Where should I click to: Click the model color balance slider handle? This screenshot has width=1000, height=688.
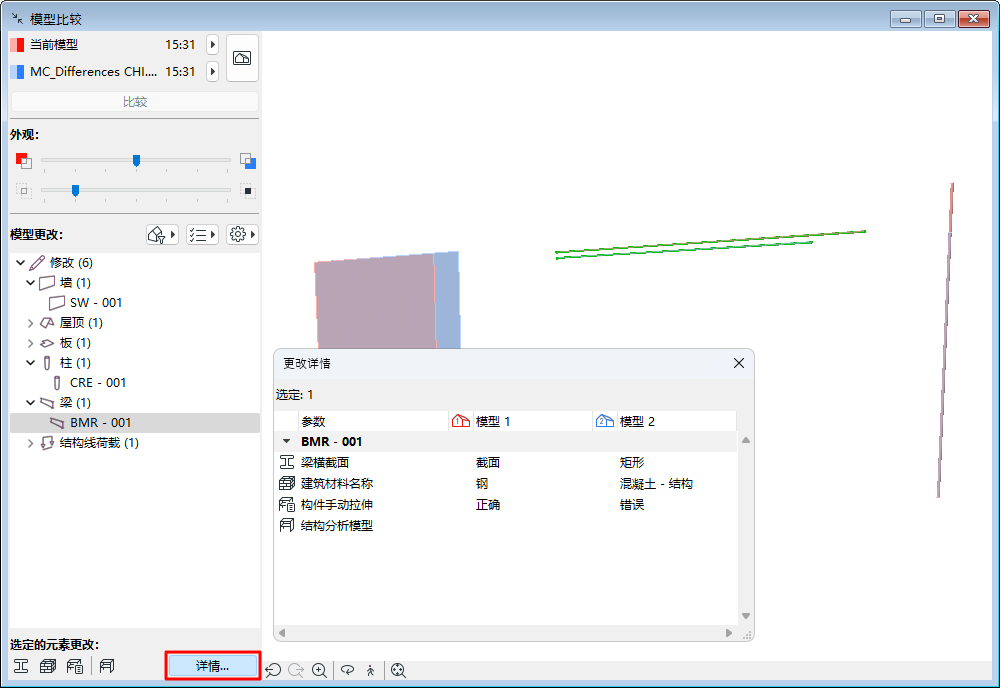136,161
